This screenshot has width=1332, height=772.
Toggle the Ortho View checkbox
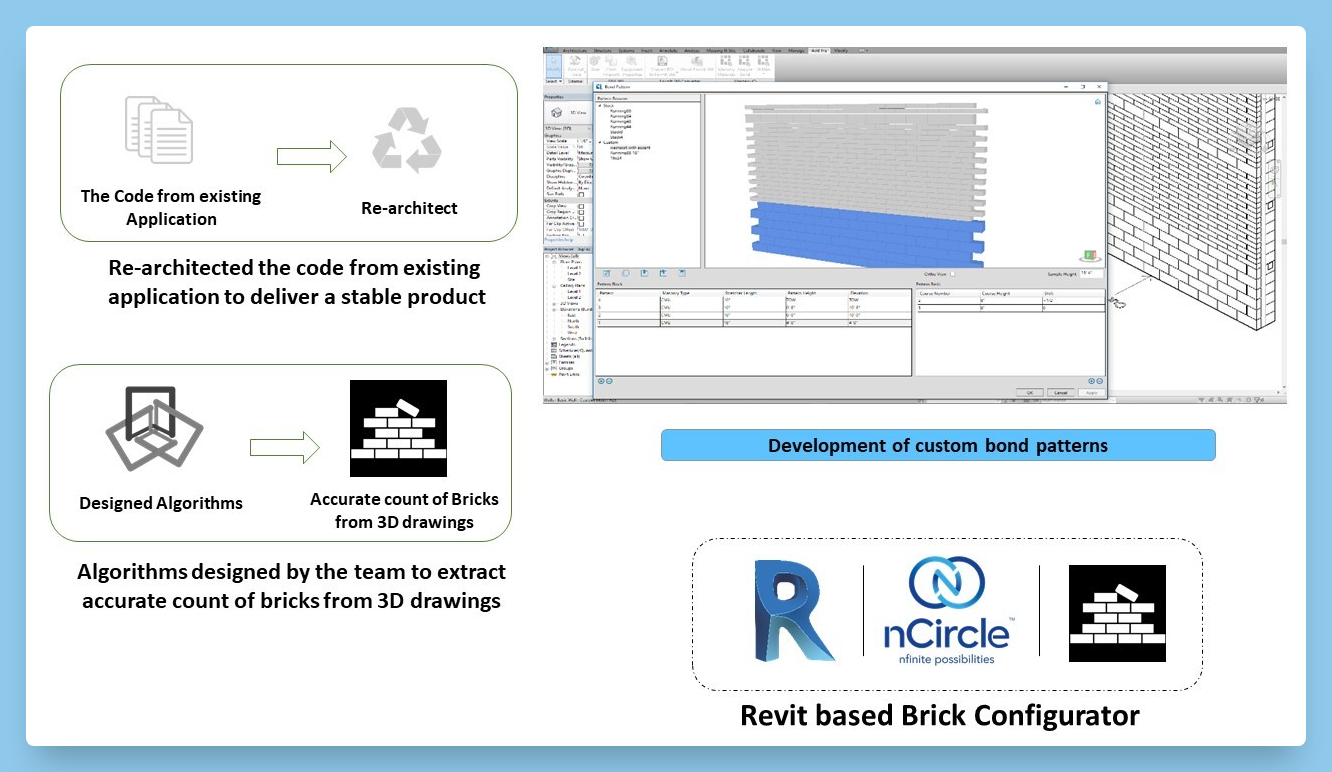pos(952,273)
